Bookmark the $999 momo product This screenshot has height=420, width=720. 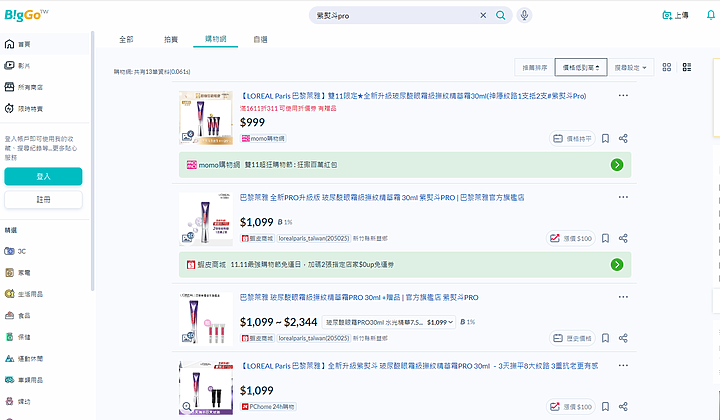point(605,139)
